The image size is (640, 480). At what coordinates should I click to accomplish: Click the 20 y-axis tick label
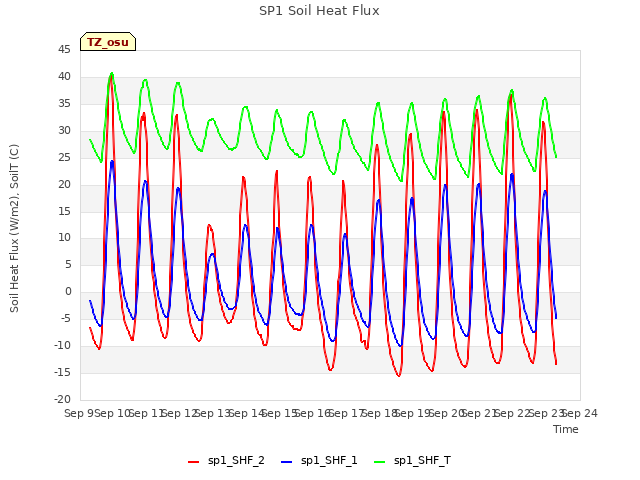point(64,184)
